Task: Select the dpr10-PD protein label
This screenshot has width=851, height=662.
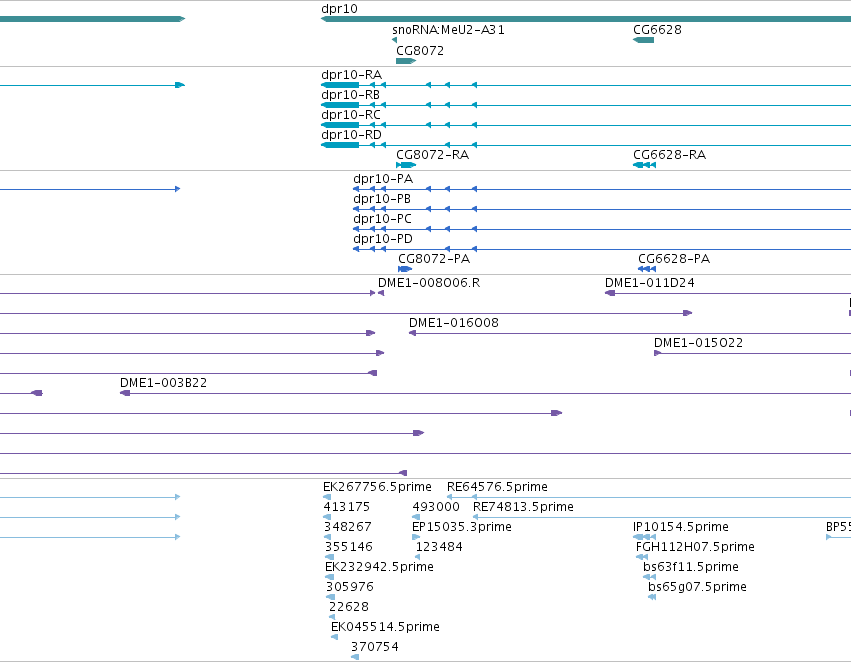Action: point(383,239)
